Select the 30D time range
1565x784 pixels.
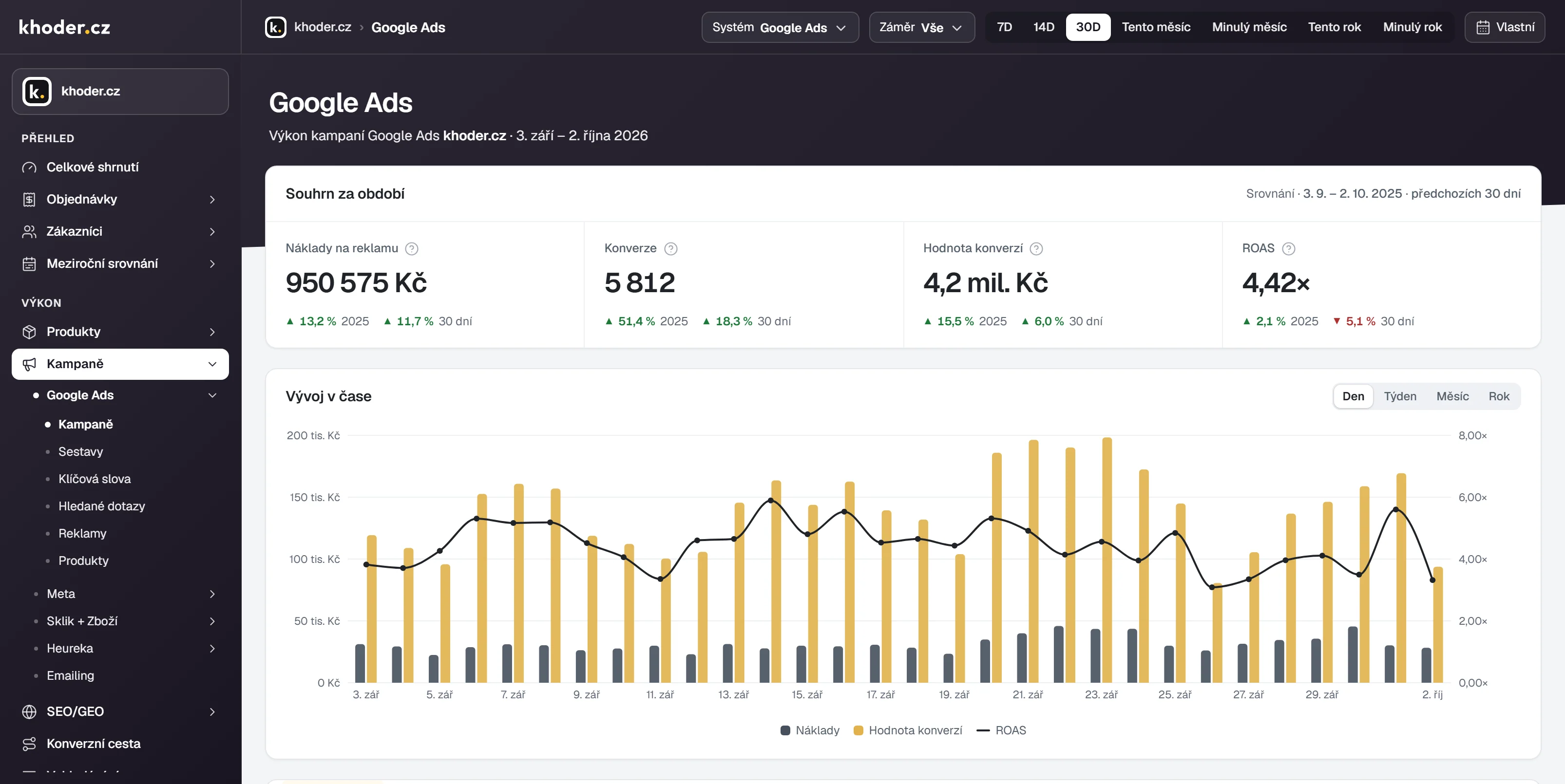[x=1088, y=27]
